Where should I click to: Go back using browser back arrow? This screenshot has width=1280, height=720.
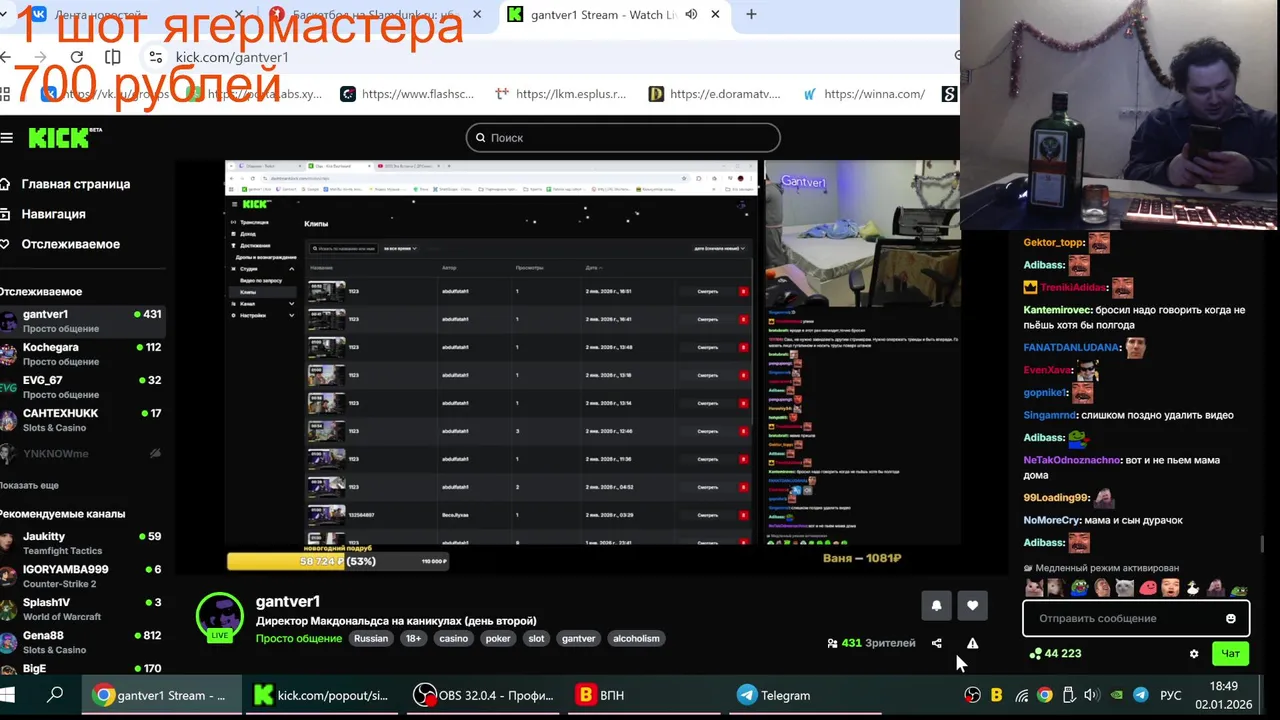point(7,57)
